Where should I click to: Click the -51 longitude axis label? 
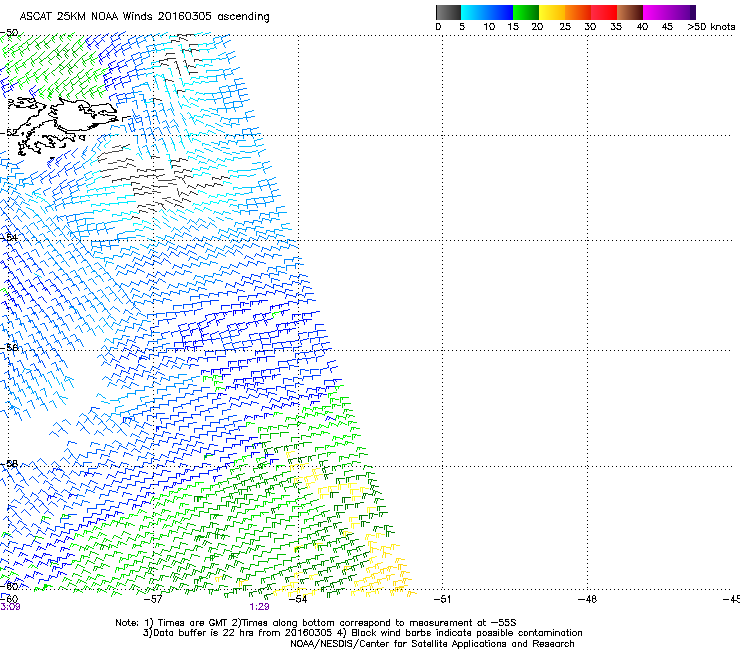click(442, 599)
